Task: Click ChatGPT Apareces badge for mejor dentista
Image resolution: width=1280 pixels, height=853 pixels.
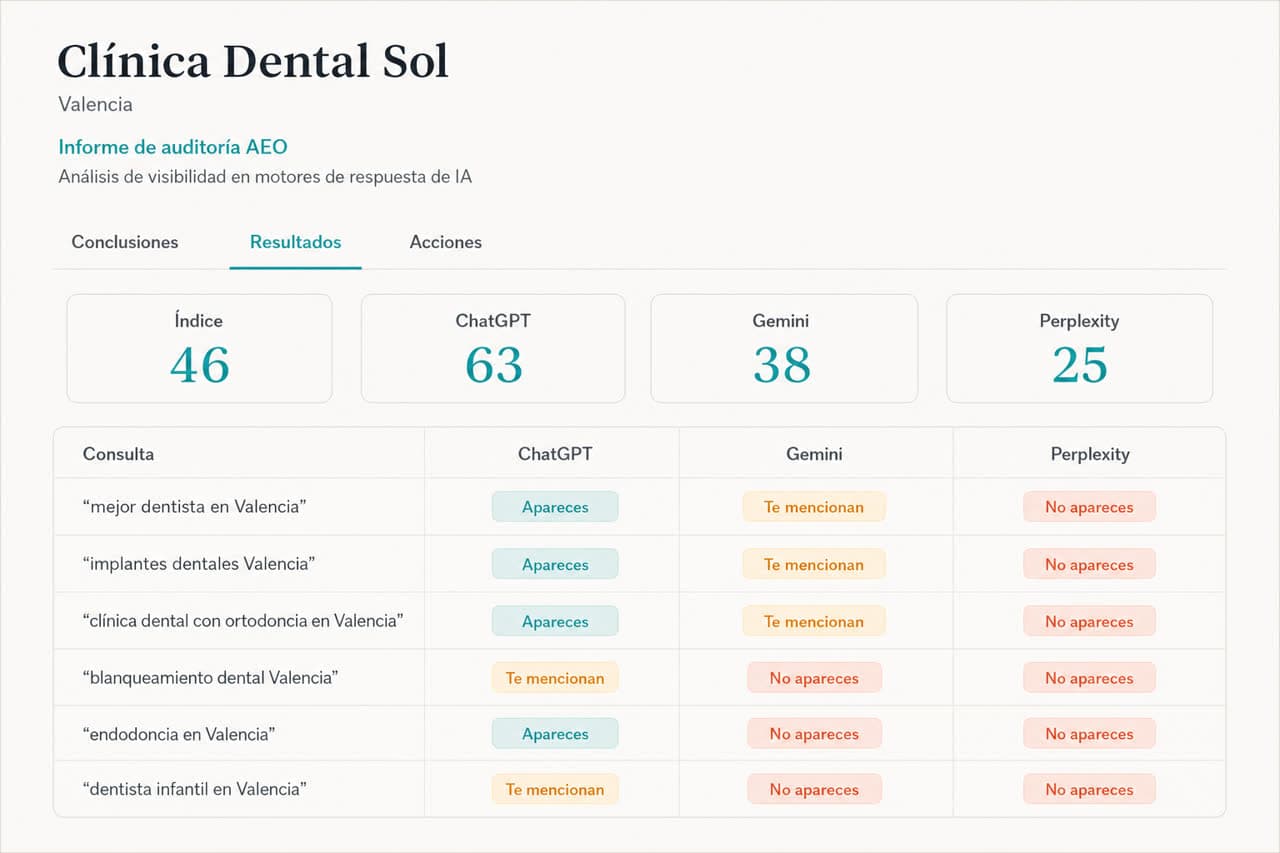Action: pos(555,507)
